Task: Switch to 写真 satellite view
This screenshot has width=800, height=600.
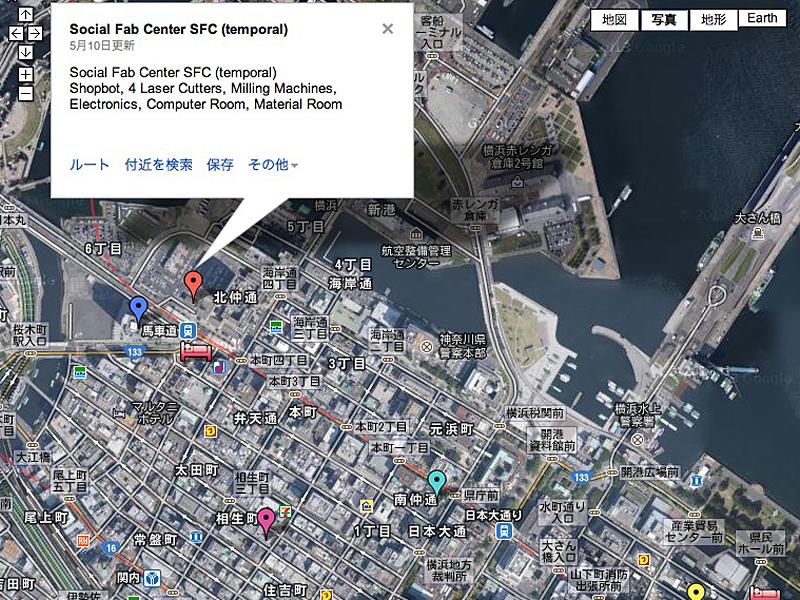Action: point(664,20)
